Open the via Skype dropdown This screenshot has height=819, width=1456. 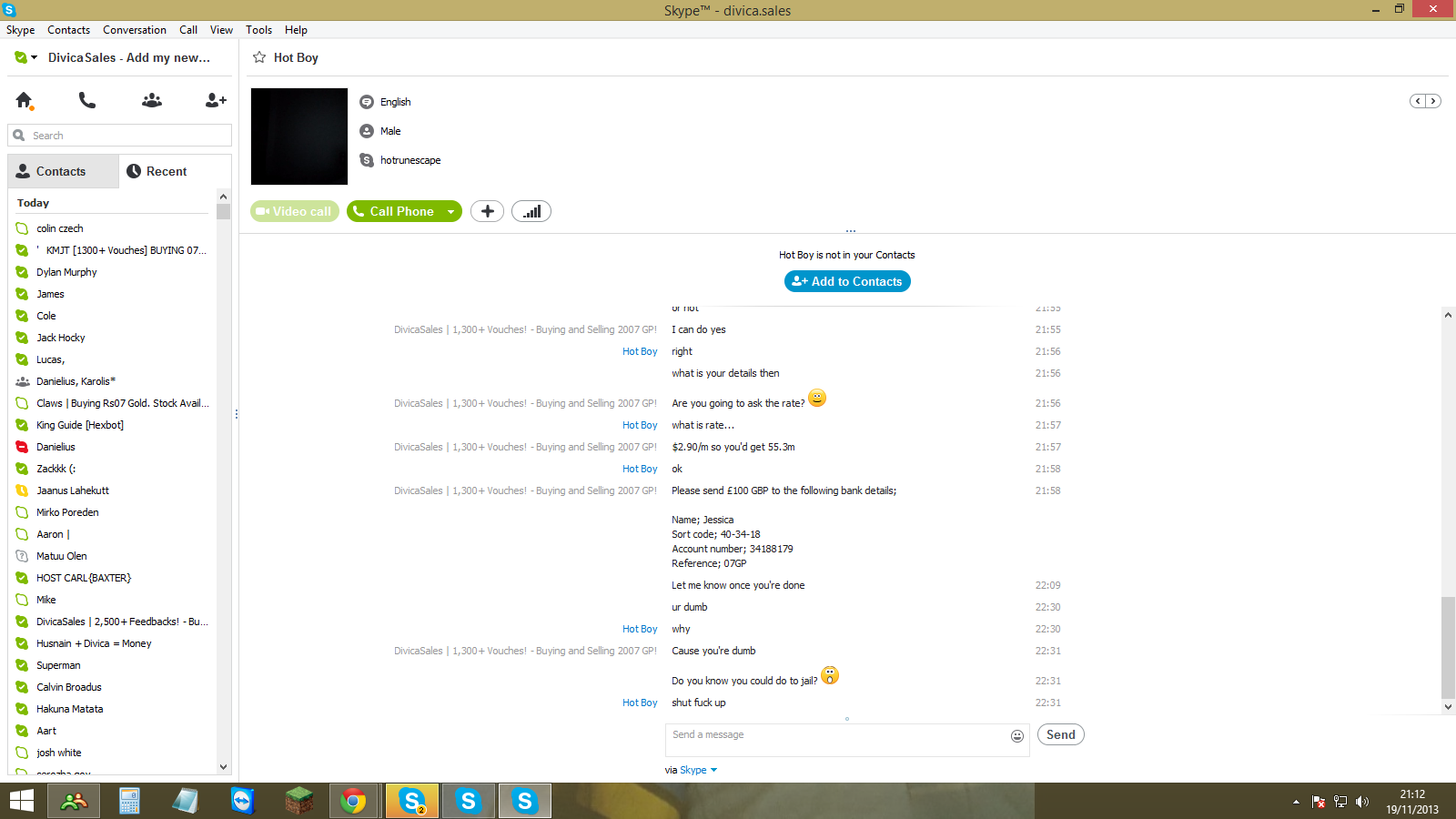coord(698,770)
